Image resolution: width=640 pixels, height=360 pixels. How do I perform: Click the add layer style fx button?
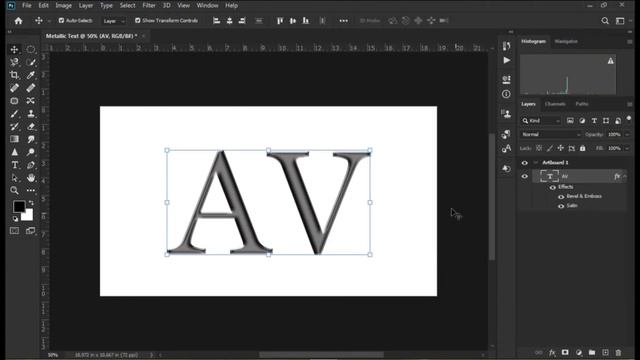click(x=552, y=353)
